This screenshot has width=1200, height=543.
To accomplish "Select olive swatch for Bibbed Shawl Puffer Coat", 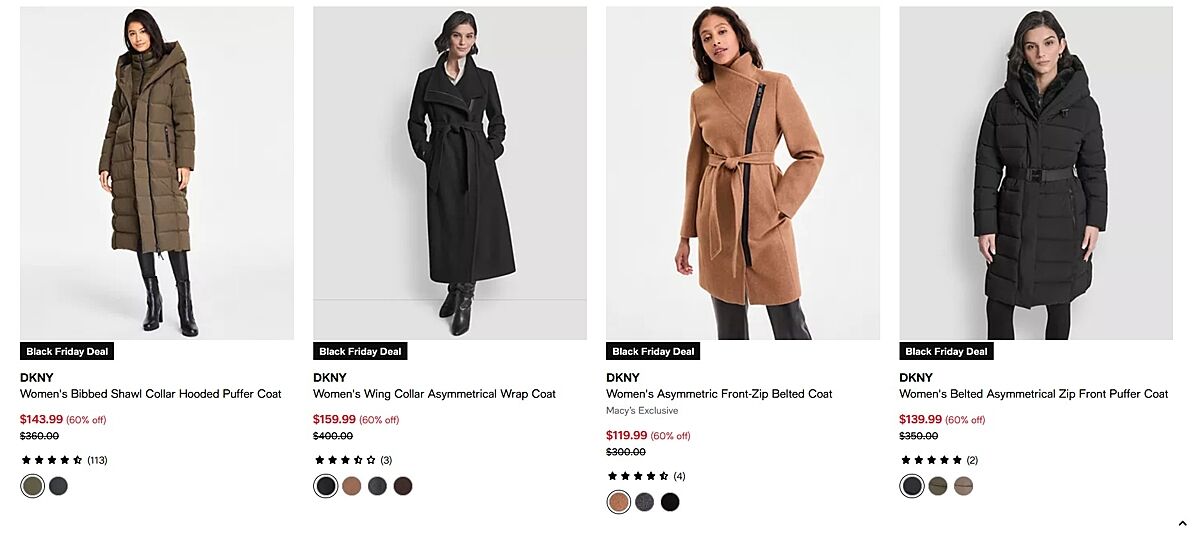I will (33, 486).
